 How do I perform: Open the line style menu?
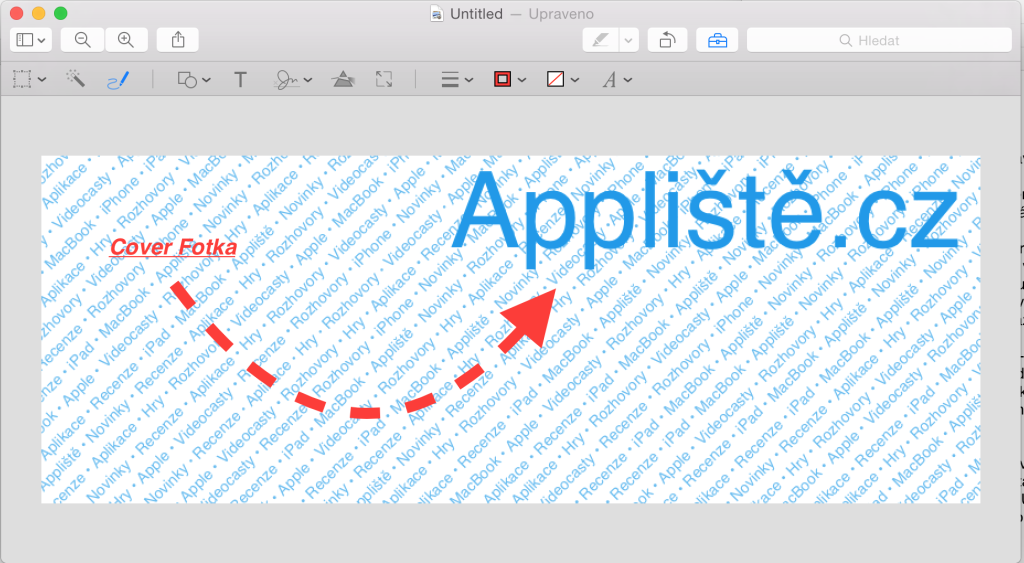pyautogui.click(x=450, y=80)
